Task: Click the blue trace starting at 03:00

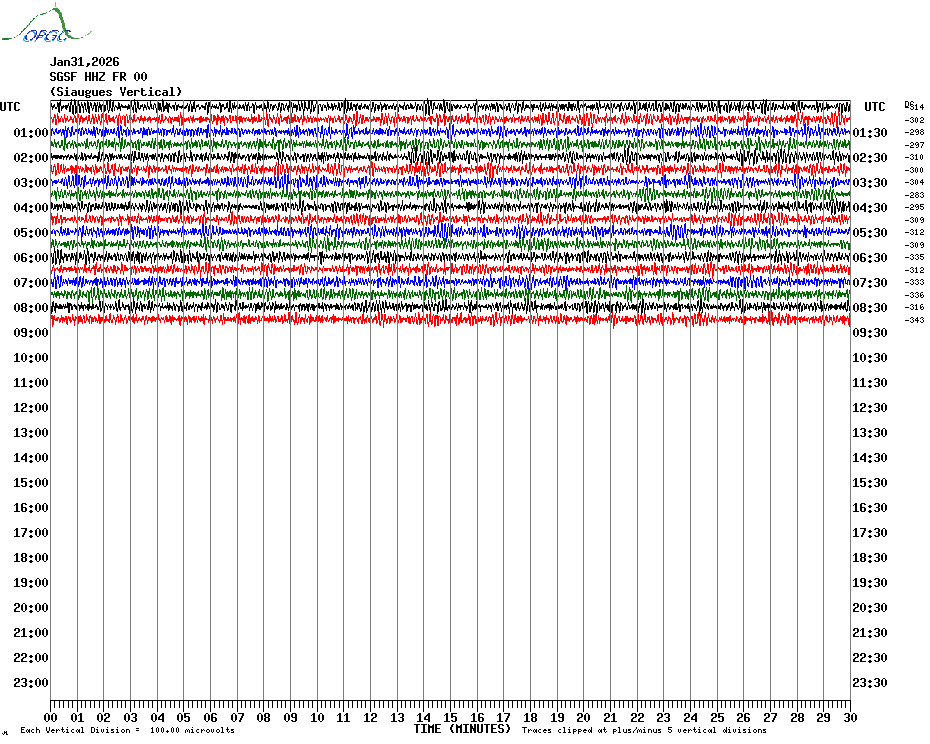Action: pyautogui.click(x=450, y=182)
